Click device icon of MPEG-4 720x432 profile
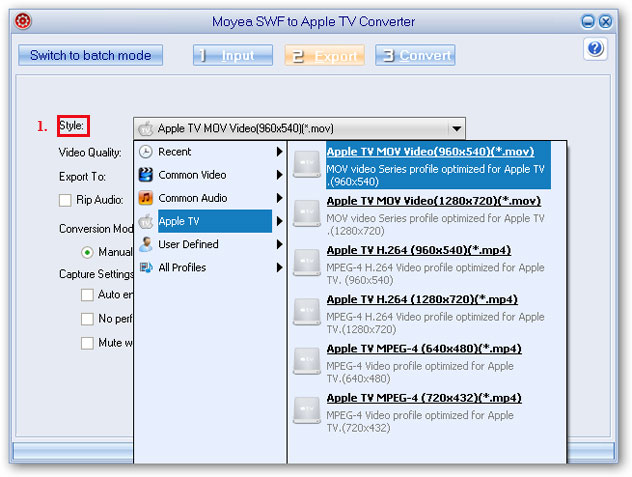 pyautogui.click(x=307, y=410)
